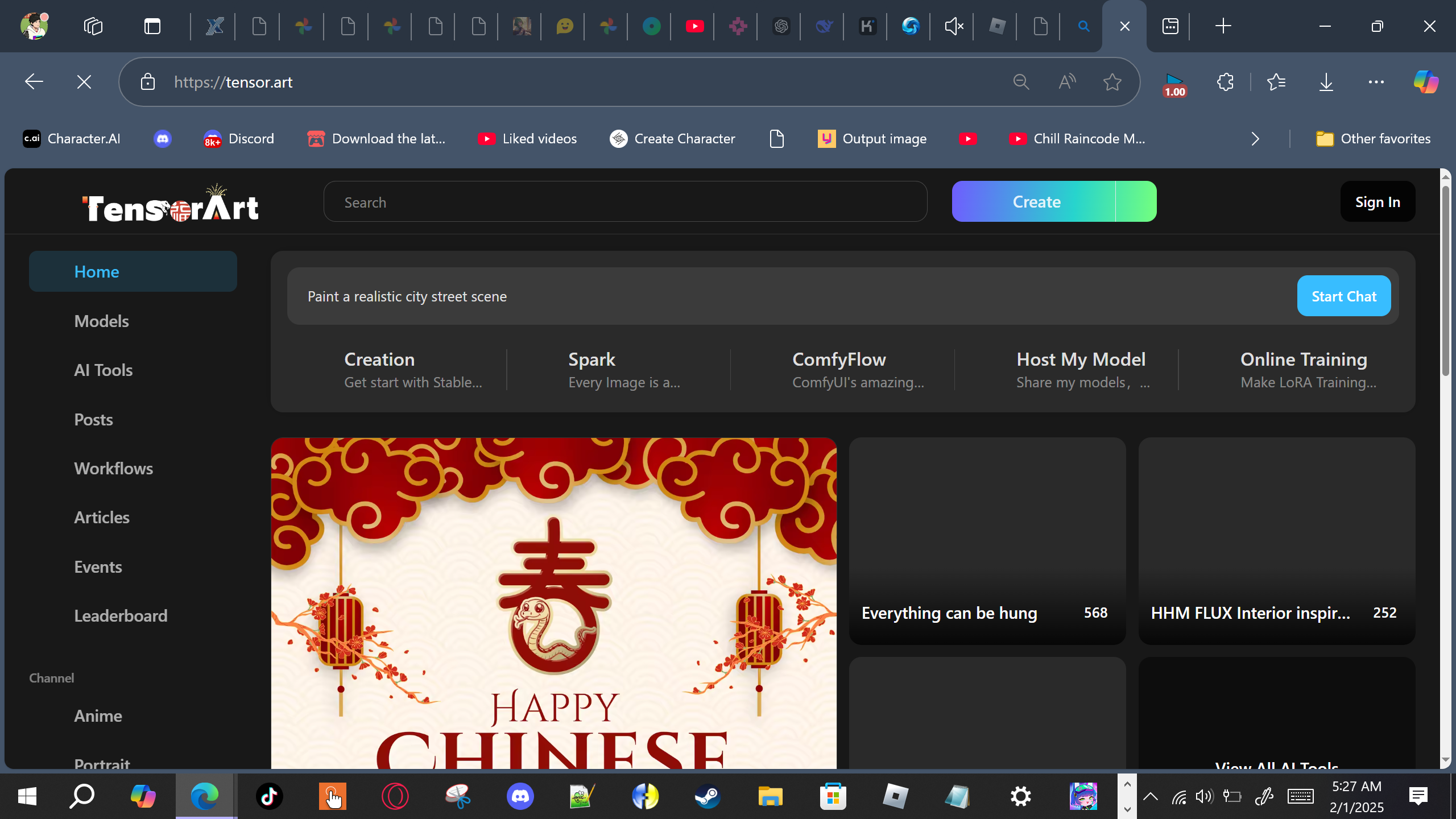
Task: Click the TensorArt Search input field
Action: tap(624, 202)
